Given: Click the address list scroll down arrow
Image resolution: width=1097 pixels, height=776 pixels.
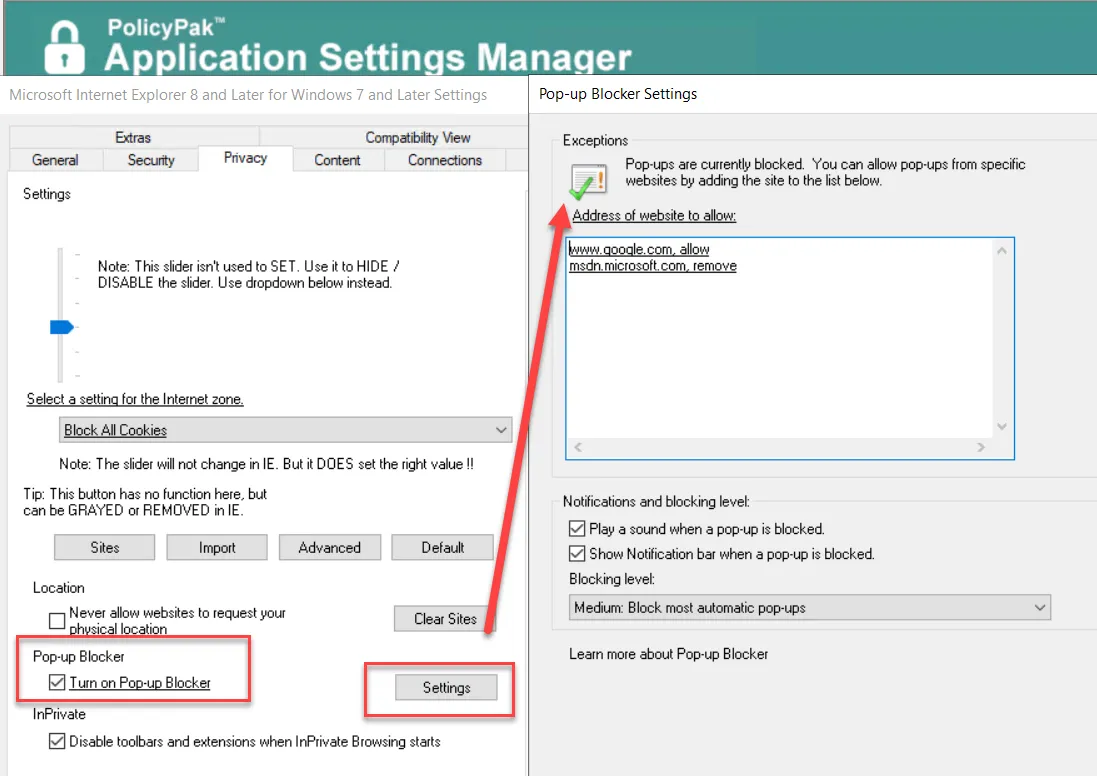Looking at the screenshot, I should click(1002, 426).
